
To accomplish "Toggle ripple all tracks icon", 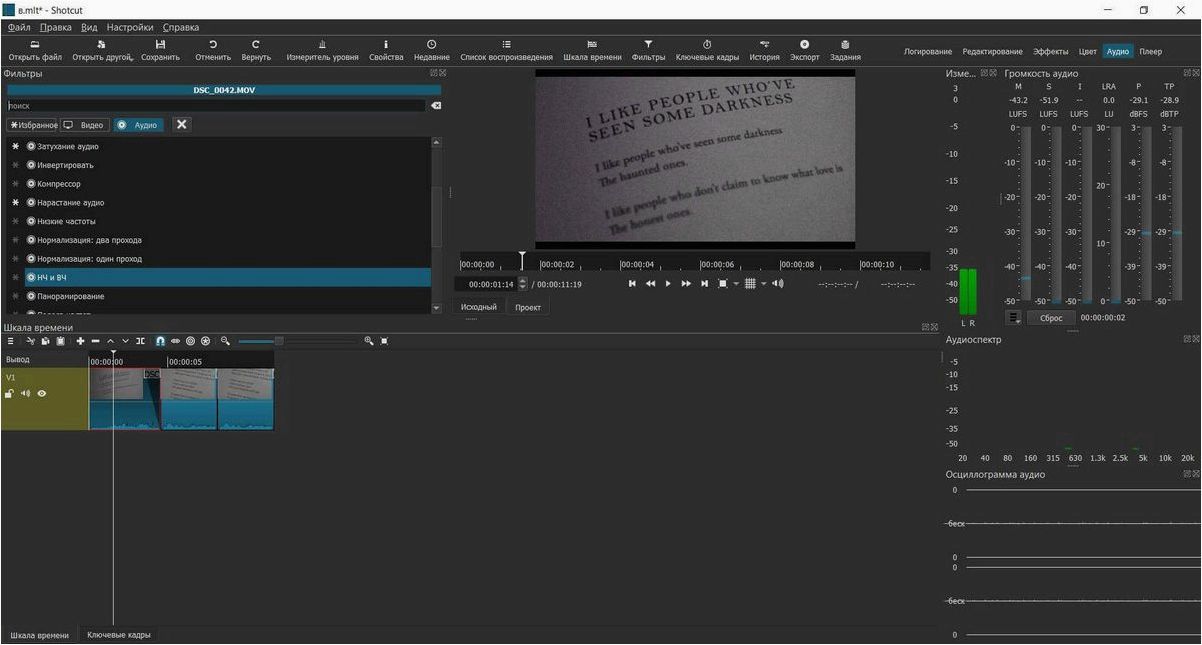I will click(x=205, y=341).
